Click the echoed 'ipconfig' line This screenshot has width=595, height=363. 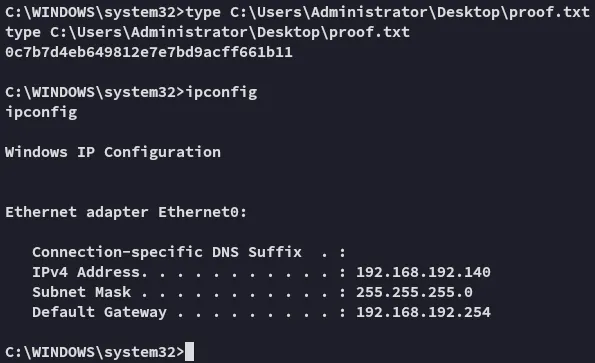pos(41,113)
